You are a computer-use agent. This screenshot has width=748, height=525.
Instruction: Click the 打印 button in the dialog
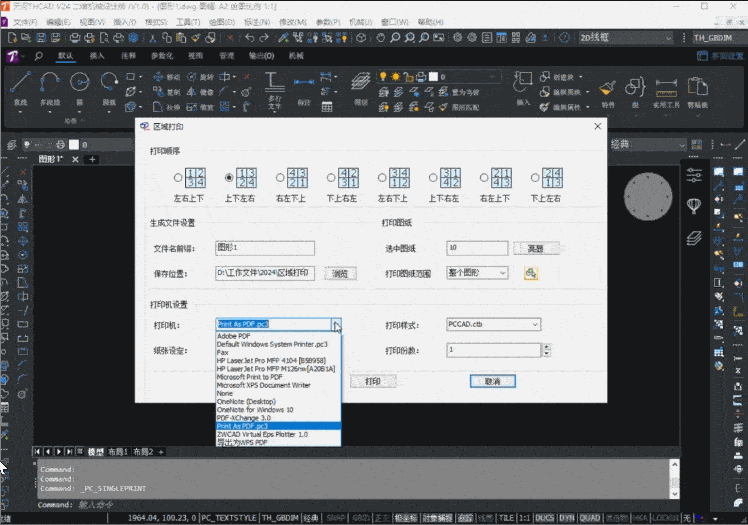373,381
